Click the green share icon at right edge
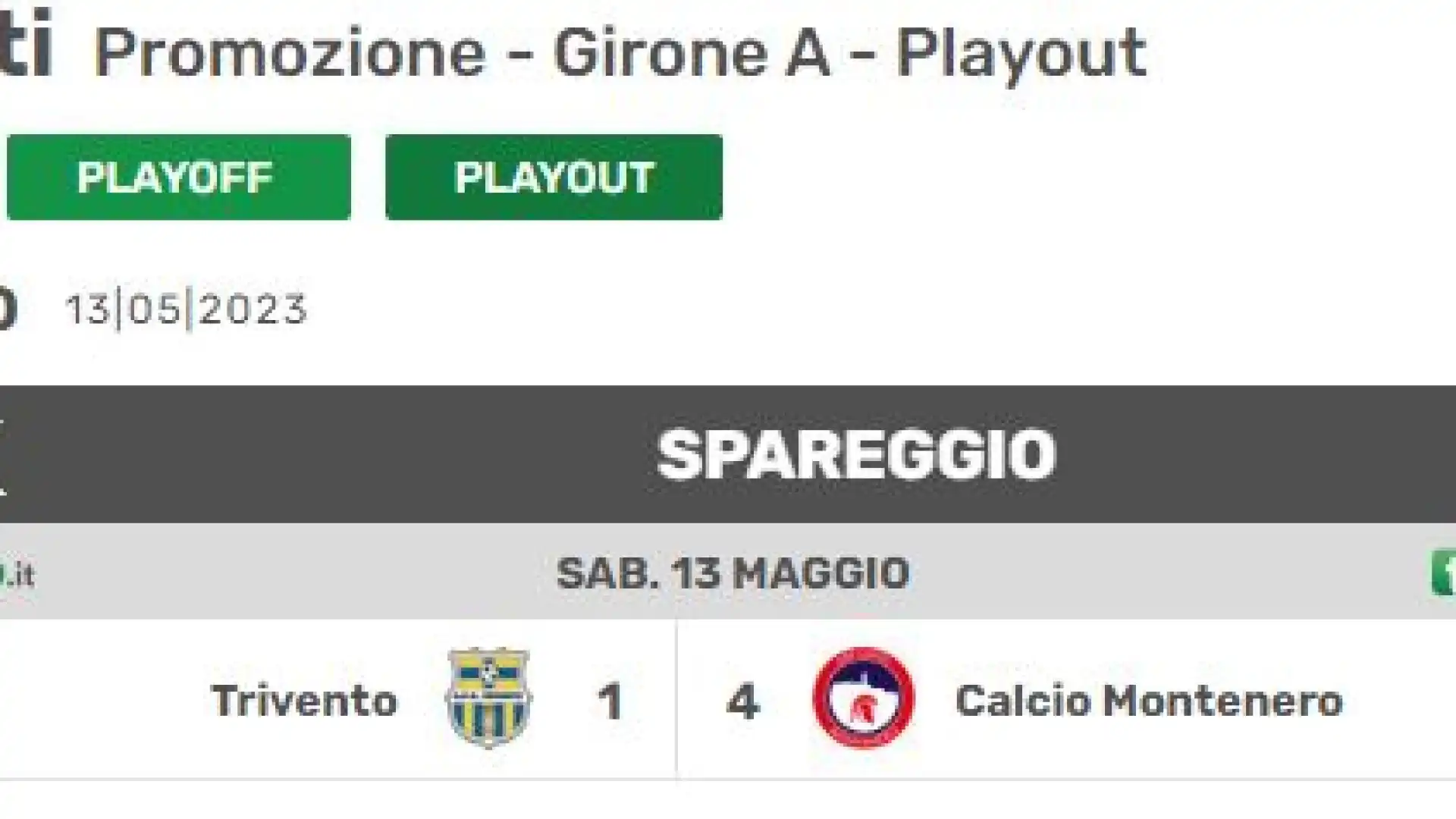1456x819 pixels. click(x=1443, y=574)
